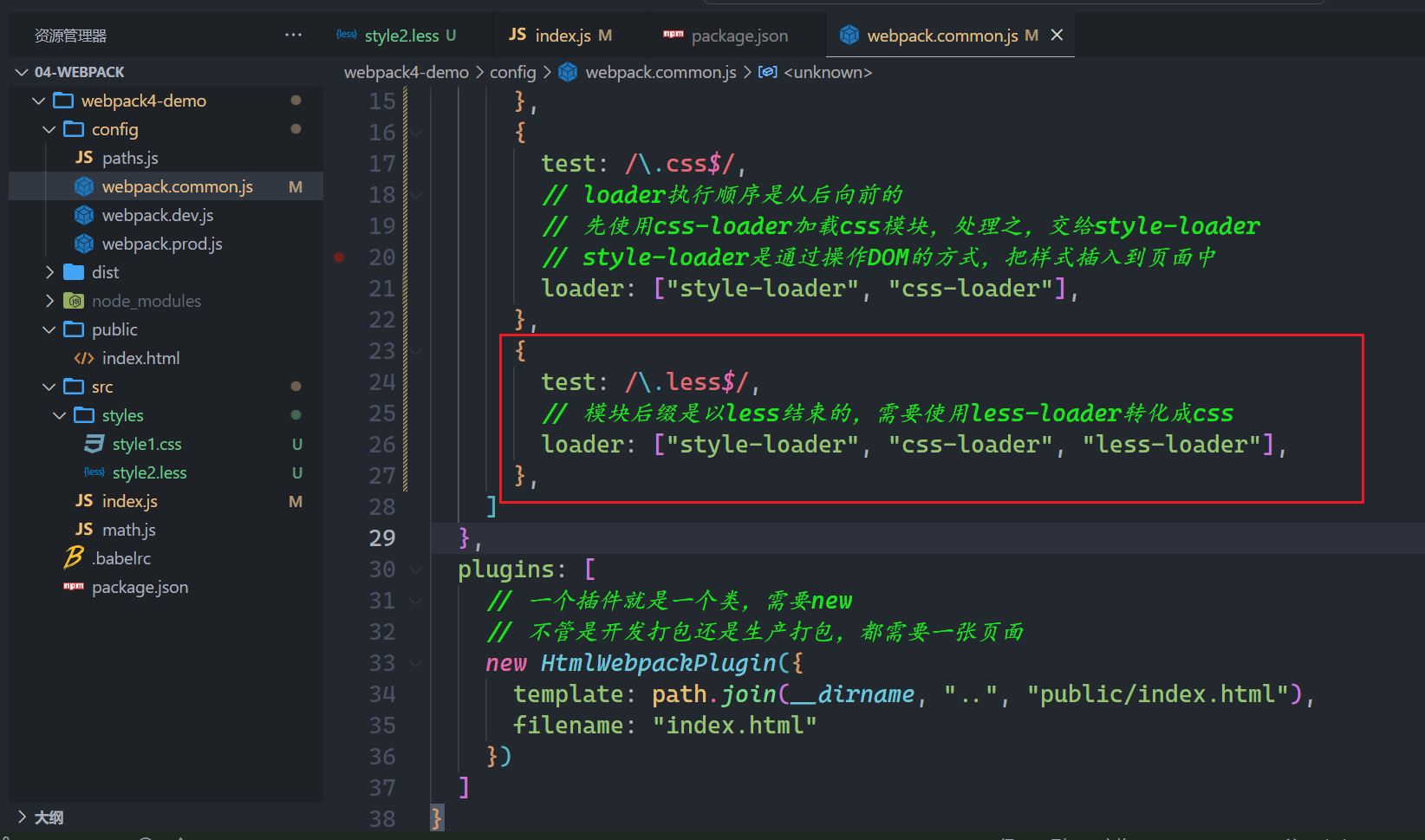Collapse the src folder
This screenshot has height=840, width=1425.
[49, 387]
